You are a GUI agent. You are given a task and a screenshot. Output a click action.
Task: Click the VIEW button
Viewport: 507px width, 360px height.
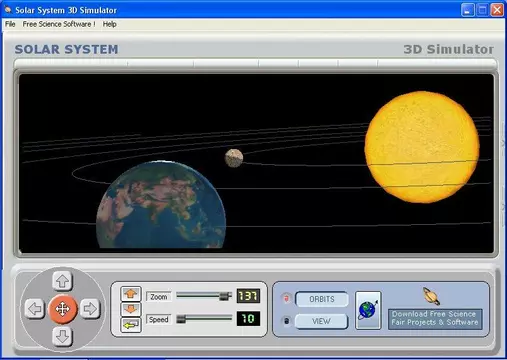tap(322, 321)
